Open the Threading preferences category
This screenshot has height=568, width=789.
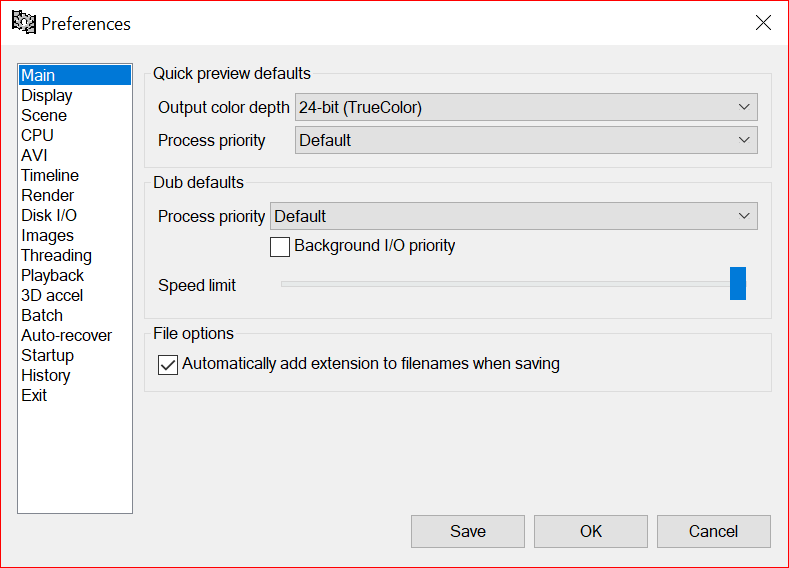tap(56, 255)
